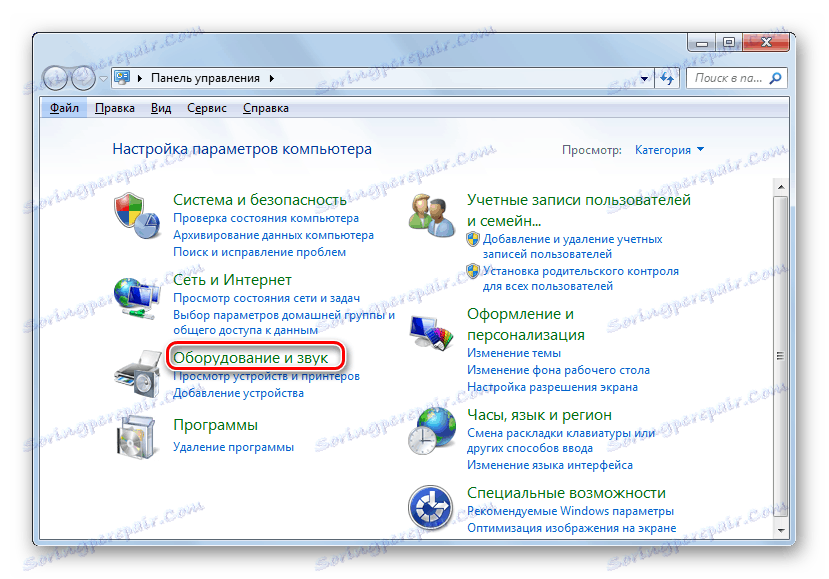This screenshot has width=829, height=579.
Task: Click the Control Panel address bar icon
Action: (x=122, y=78)
